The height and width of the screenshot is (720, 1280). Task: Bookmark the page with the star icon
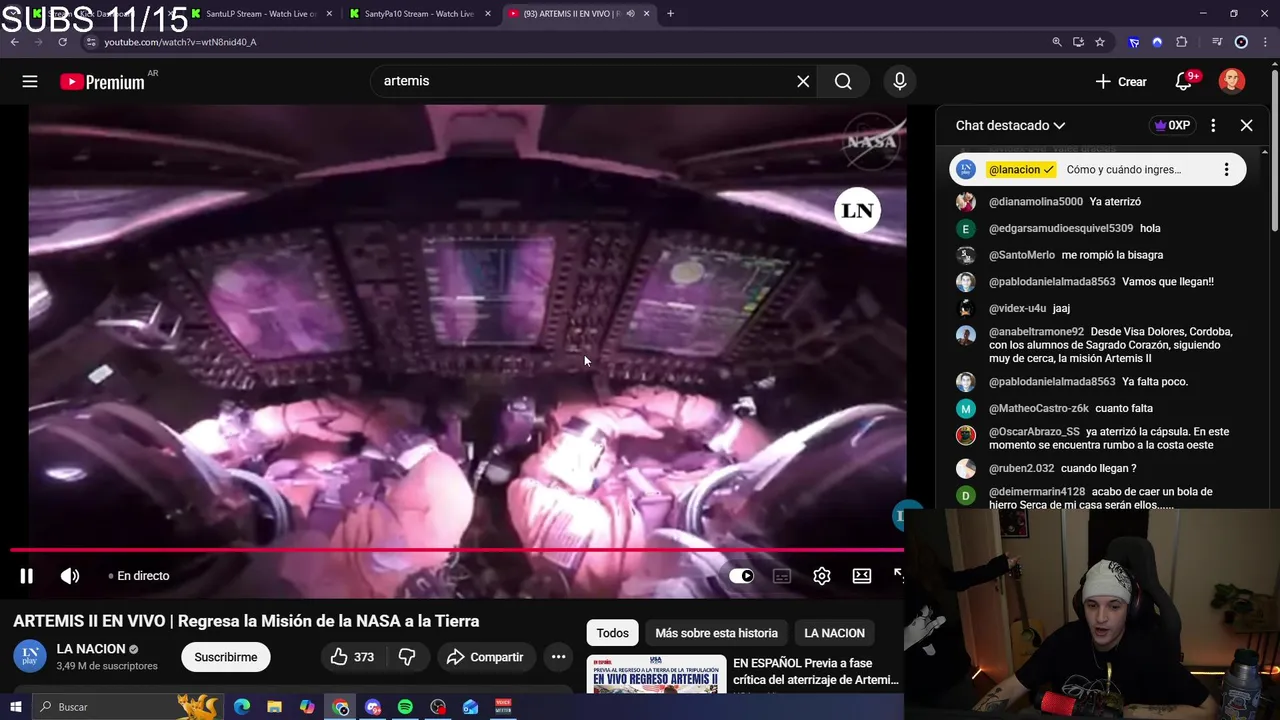click(x=1100, y=42)
